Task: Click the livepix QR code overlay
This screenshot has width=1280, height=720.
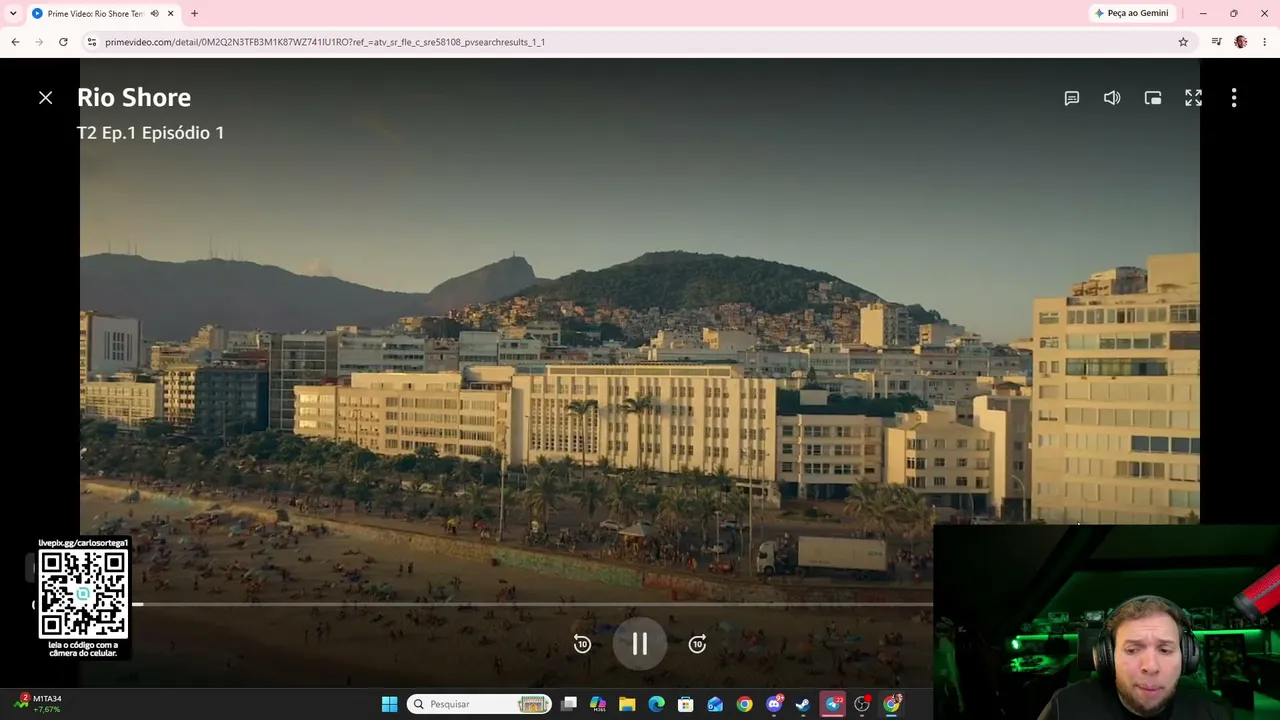Action: [83, 598]
